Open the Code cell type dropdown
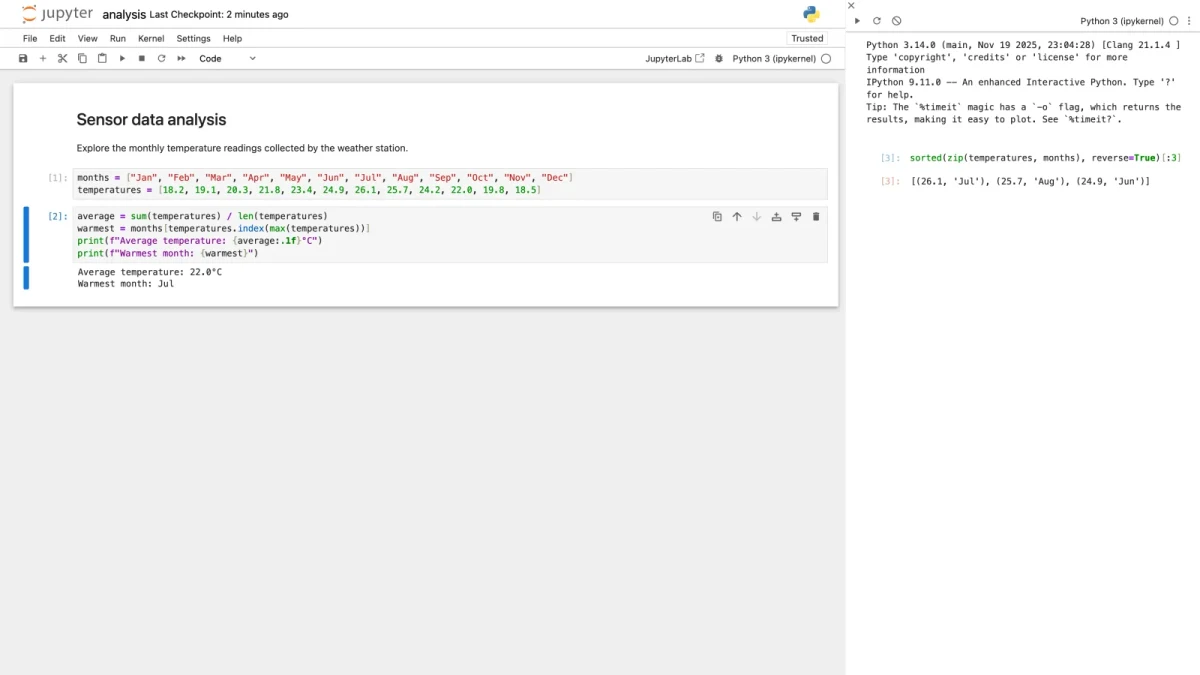 click(227, 58)
